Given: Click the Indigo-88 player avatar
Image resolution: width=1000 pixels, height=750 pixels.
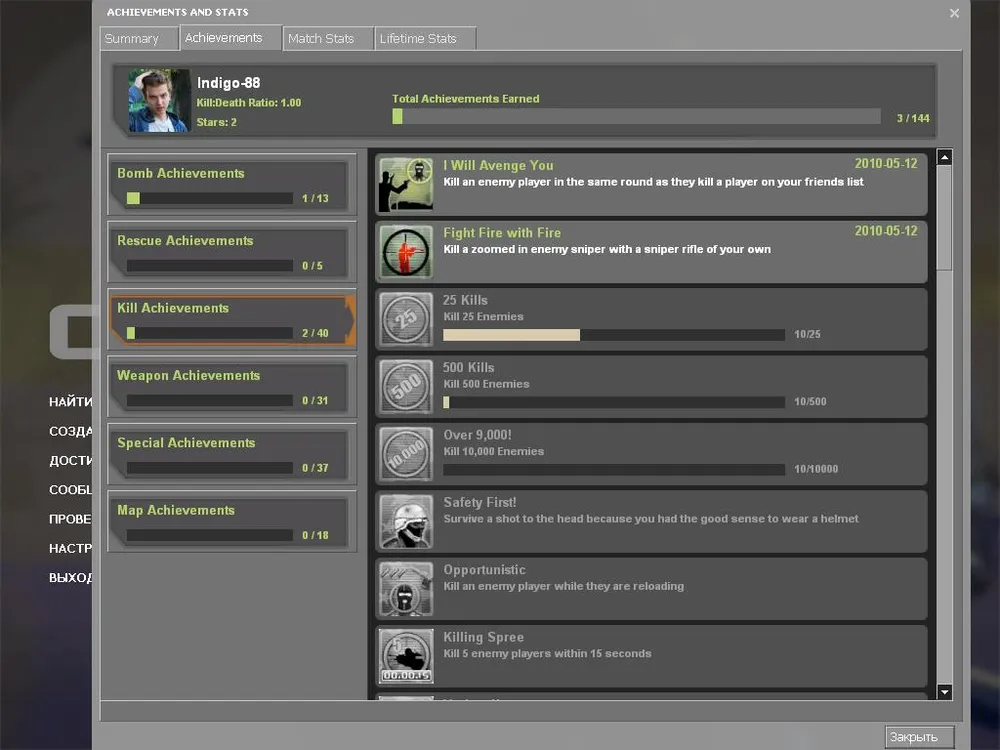Looking at the screenshot, I should [x=159, y=100].
